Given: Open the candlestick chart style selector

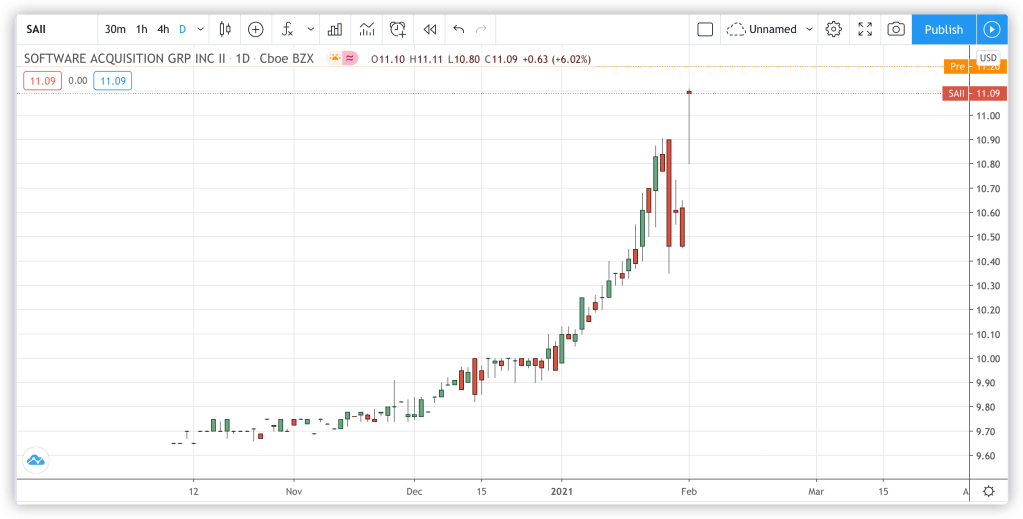Looking at the screenshot, I should (225, 29).
